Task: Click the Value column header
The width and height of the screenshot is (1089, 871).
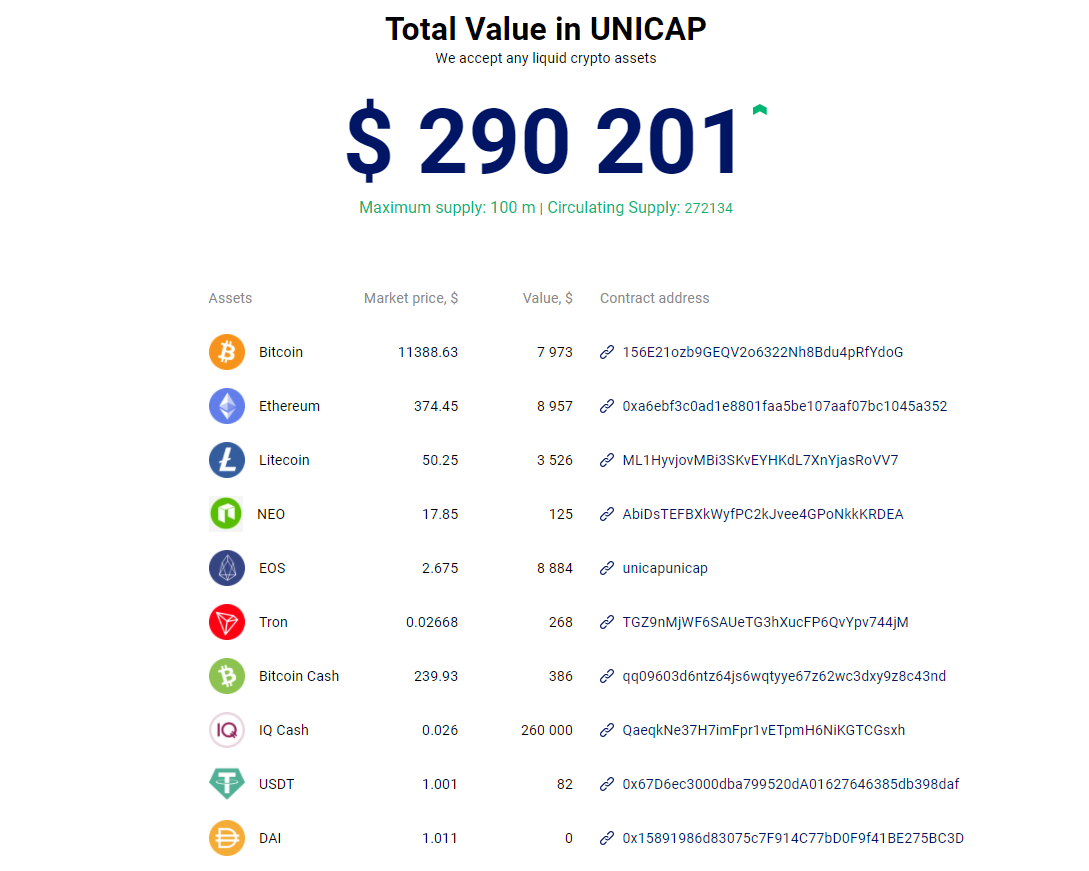Action: [x=547, y=298]
